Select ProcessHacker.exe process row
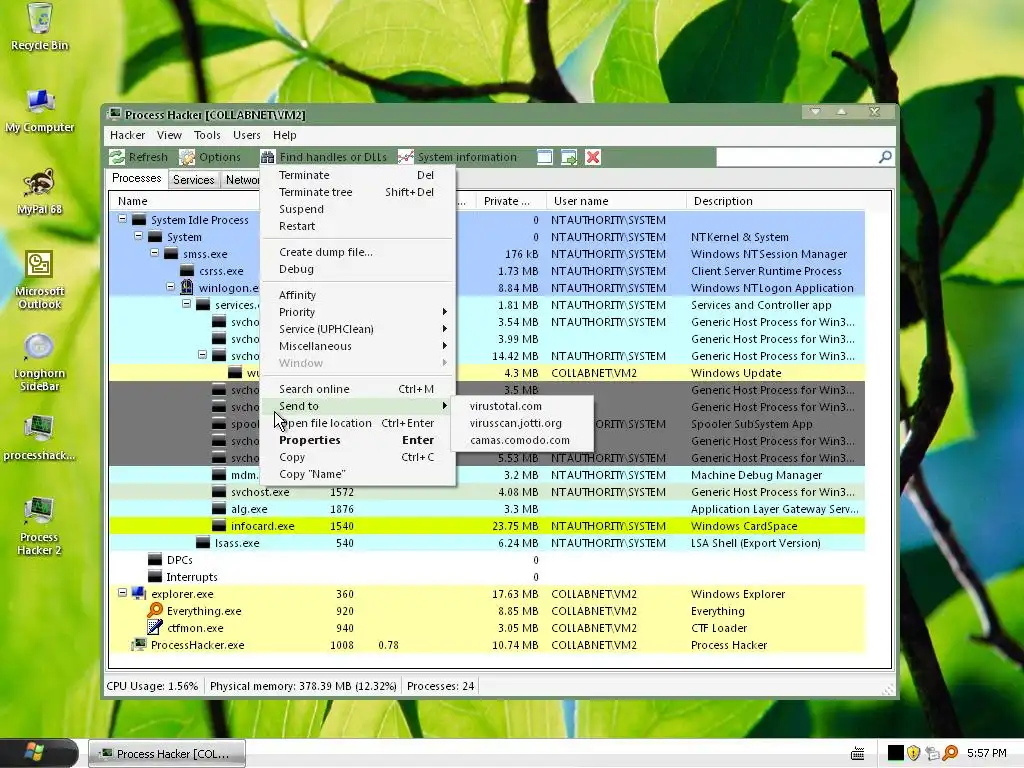This screenshot has height=768, width=1024. click(x=487, y=645)
